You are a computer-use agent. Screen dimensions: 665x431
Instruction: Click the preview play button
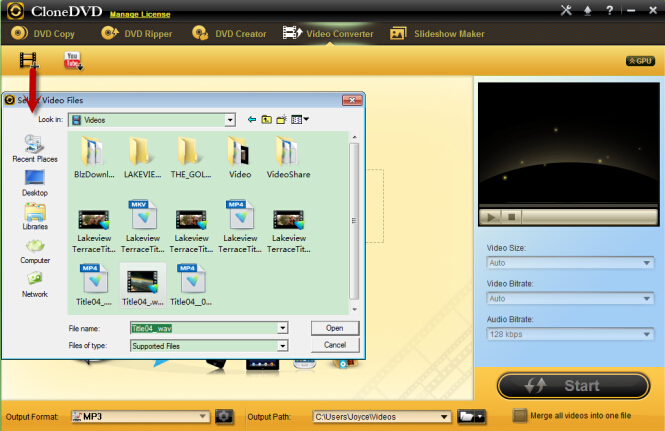click(x=491, y=217)
